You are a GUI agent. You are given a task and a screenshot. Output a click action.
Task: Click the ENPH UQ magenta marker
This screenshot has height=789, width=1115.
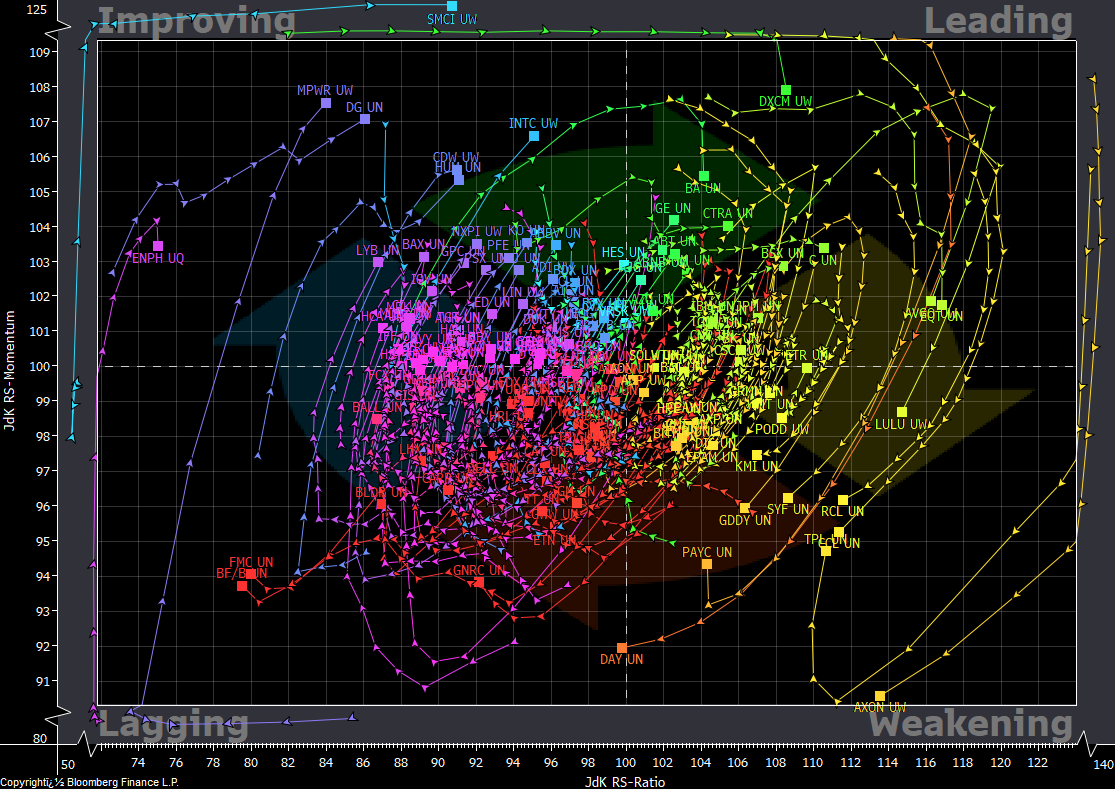pyautogui.click(x=158, y=246)
